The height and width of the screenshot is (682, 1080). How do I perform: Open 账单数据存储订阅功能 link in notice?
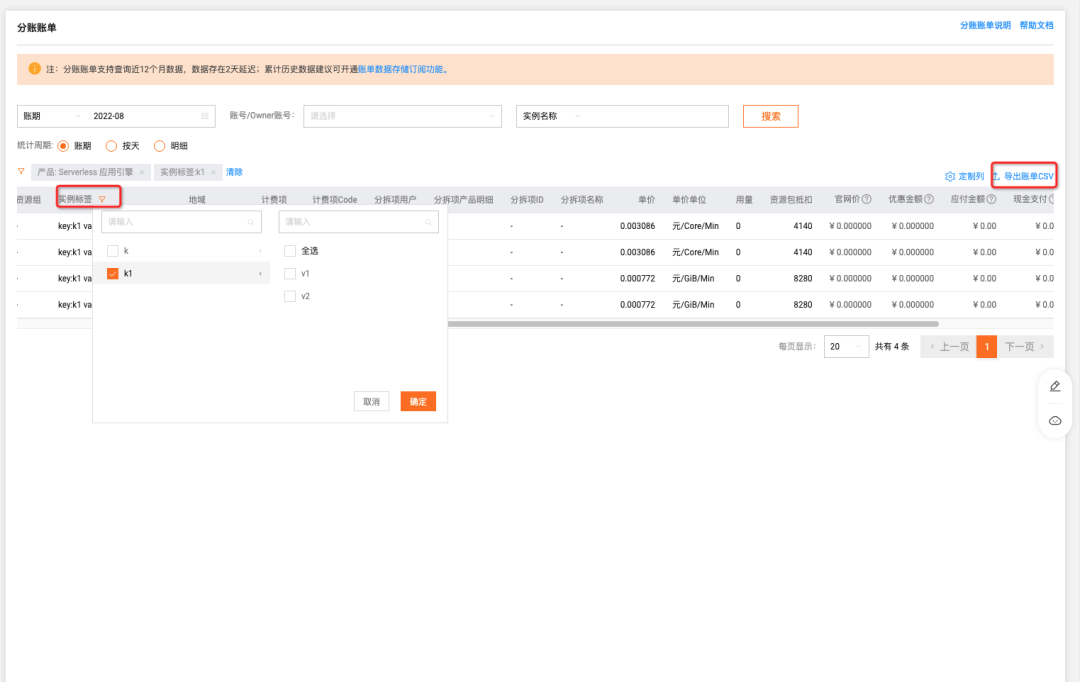[400, 69]
